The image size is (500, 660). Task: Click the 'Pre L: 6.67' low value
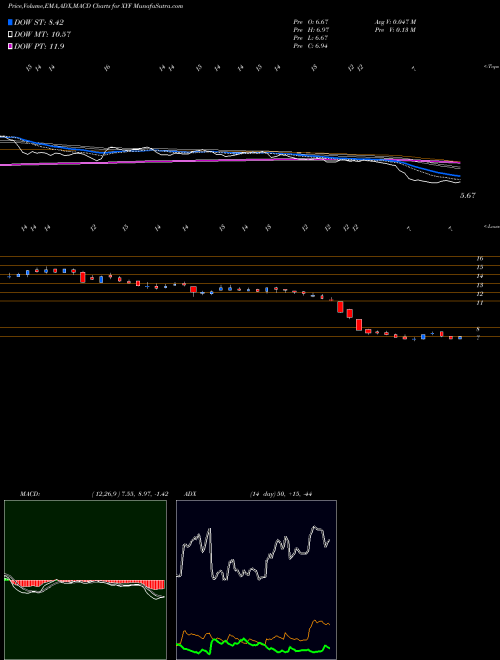point(311,38)
